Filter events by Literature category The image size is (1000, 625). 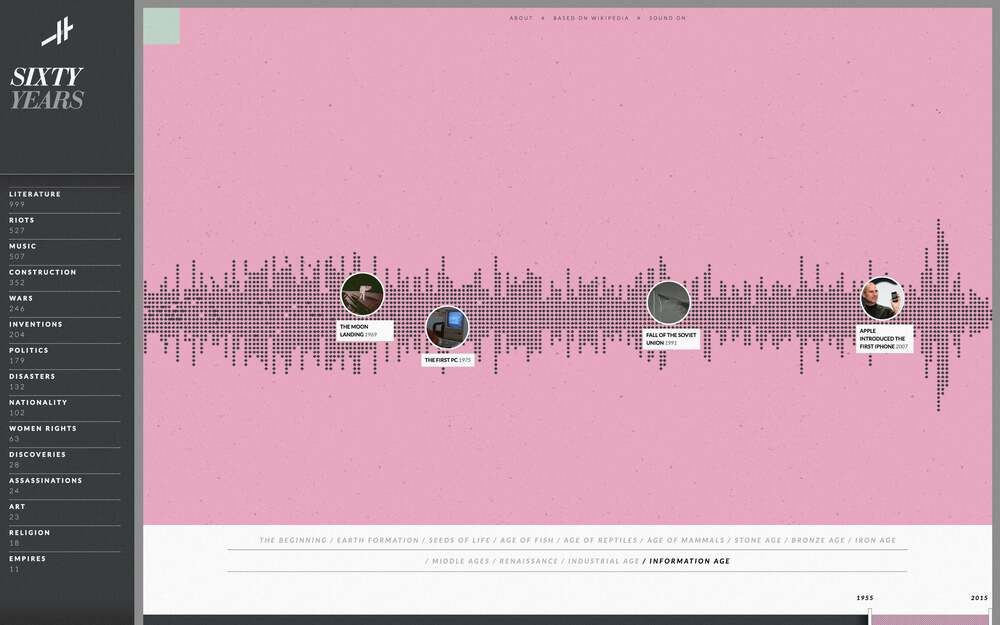coord(35,194)
